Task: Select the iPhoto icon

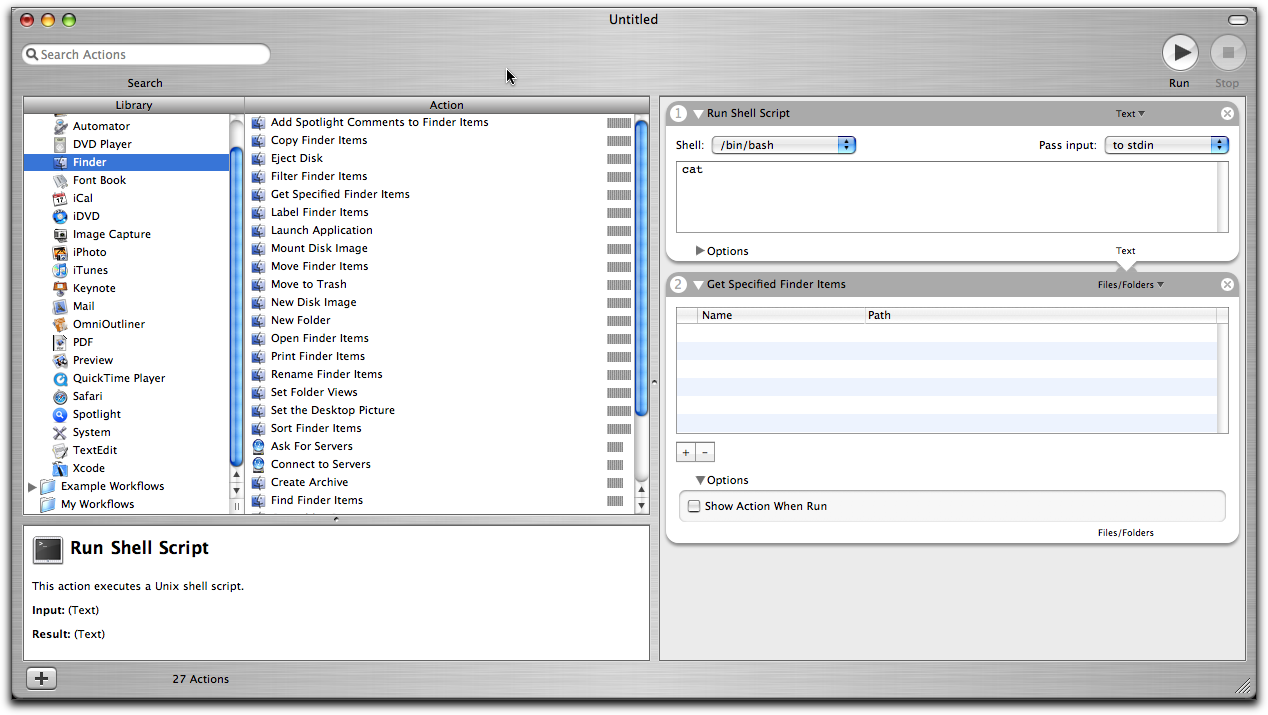Action: [x=60, y=252]
